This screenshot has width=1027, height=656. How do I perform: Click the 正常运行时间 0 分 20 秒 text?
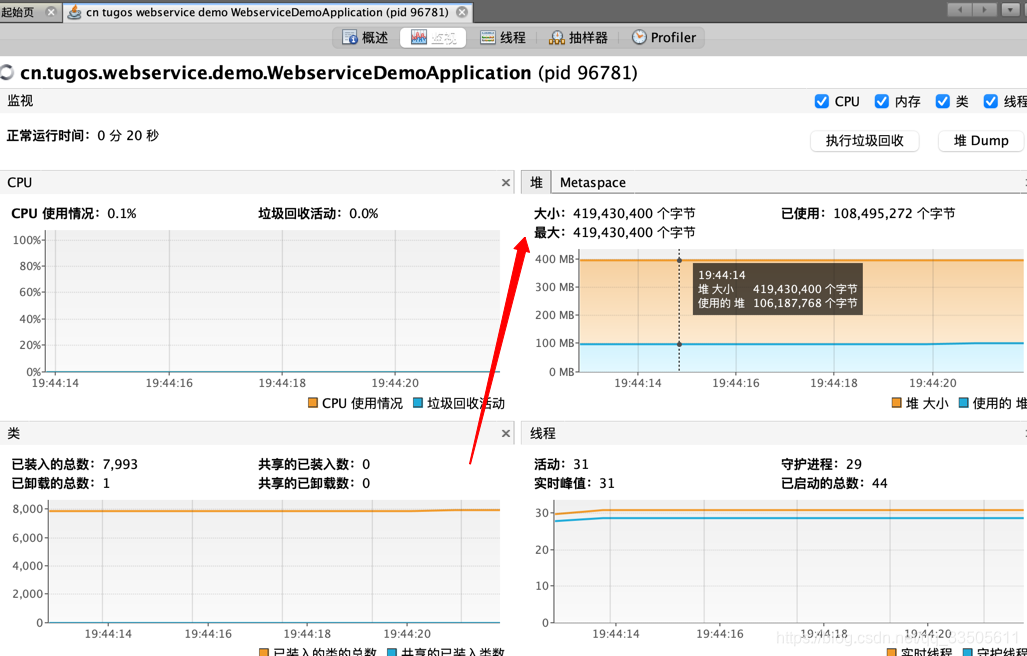[83, 136]
